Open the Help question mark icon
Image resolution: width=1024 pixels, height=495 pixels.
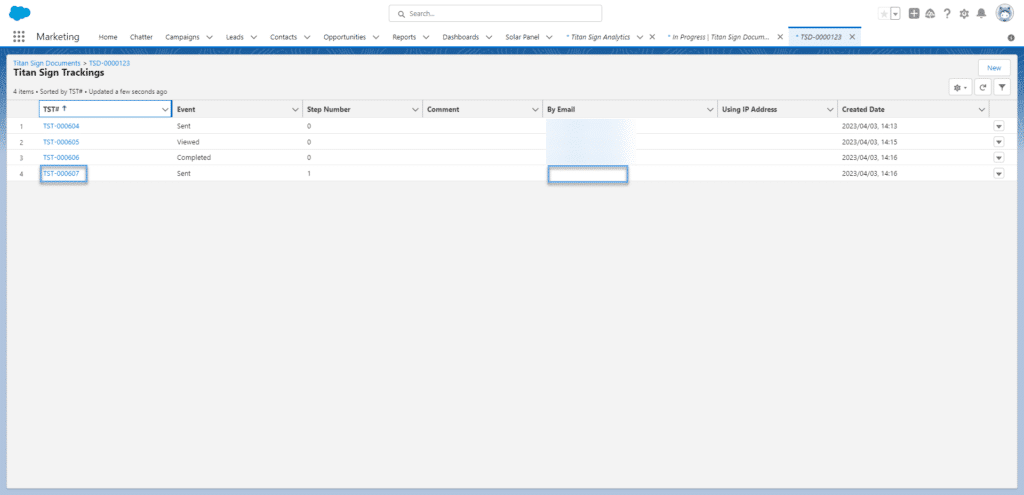click(x=947, y=13)
